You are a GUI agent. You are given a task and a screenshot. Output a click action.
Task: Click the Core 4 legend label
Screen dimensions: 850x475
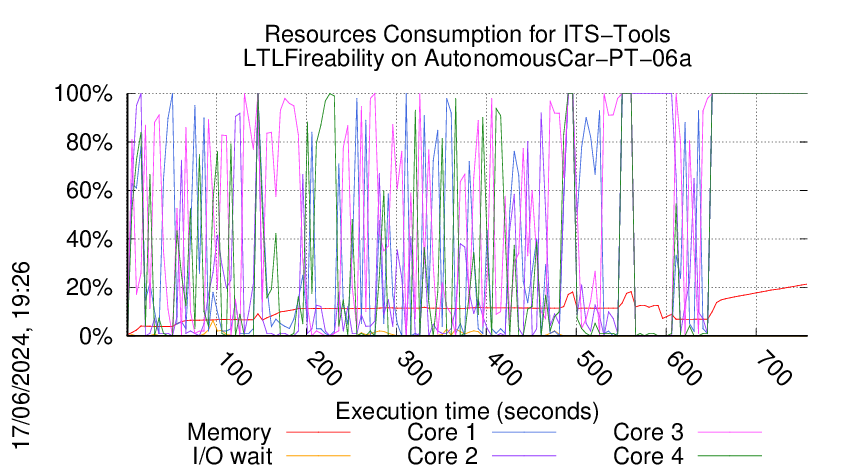[648, 457]
